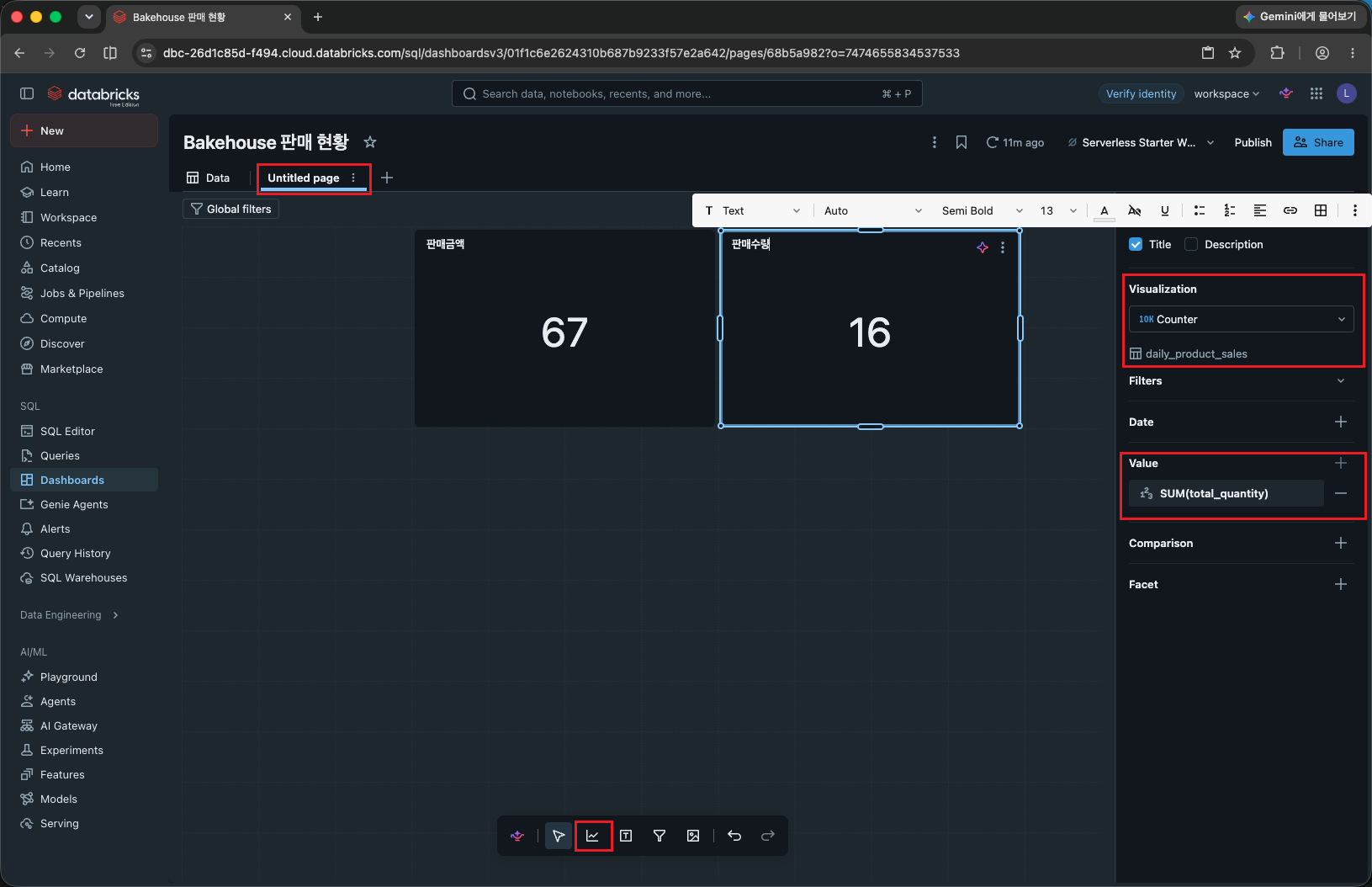Focus the search data and notebooks field
Image resolution: width=1372 pixels, height=887 pixels.
[687, 93]
